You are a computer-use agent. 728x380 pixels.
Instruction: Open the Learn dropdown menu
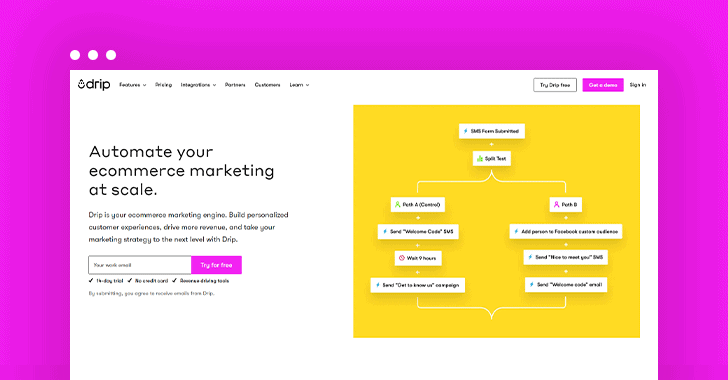click(299, 85)
